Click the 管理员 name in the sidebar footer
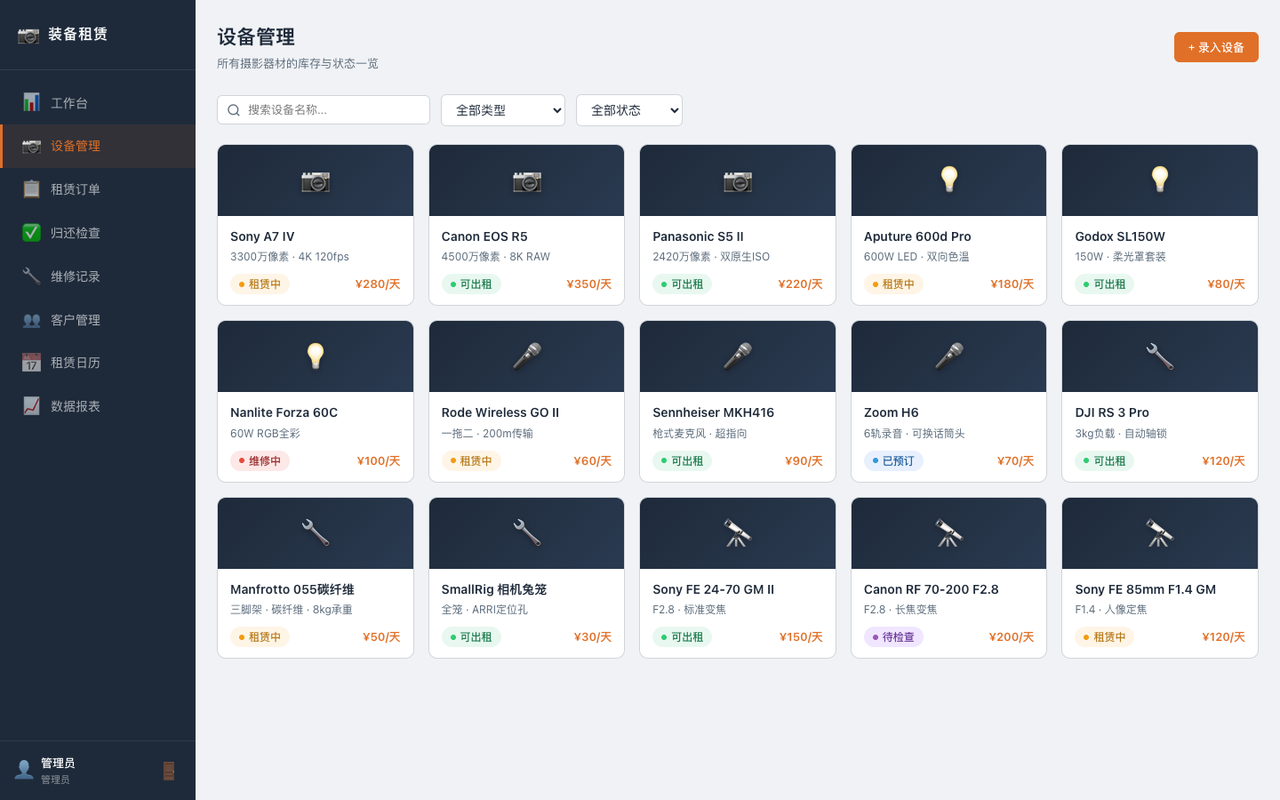 (58, 763)
